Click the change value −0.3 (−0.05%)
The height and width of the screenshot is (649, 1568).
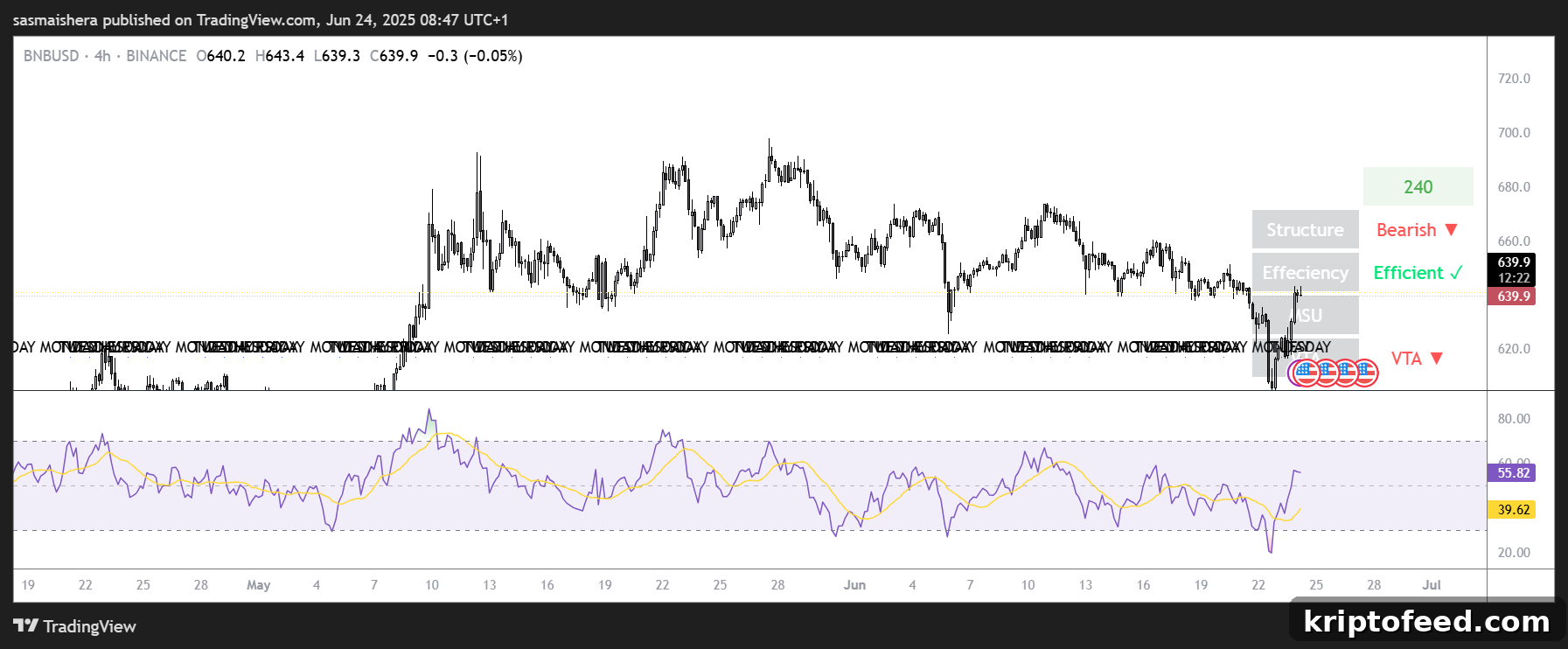point(475,56)
